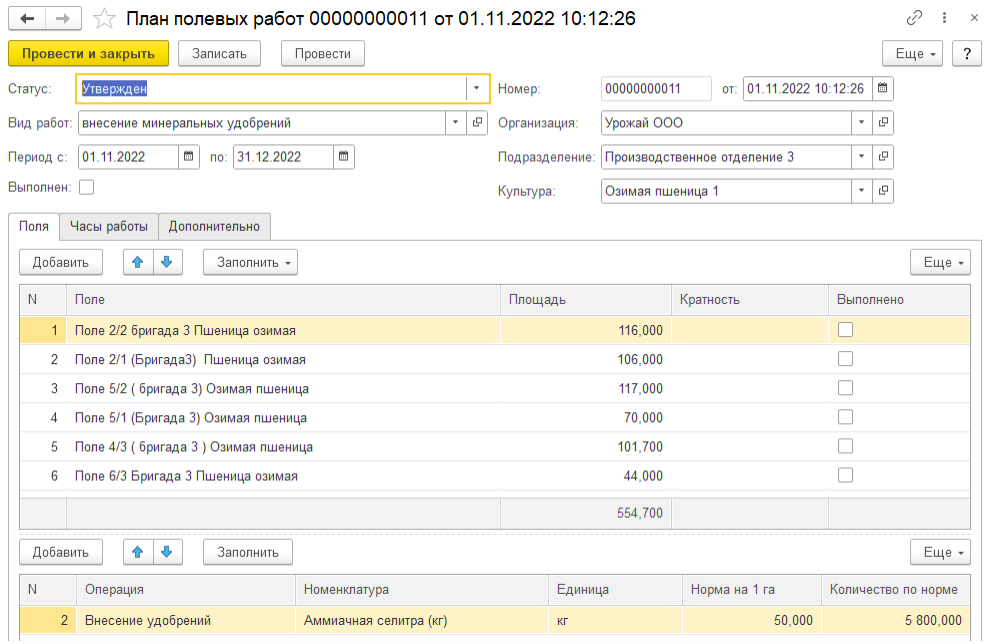This screenshot has width=990, height=644.
Task: Click the Провести и закрыть button
Action: click(88, 53)
